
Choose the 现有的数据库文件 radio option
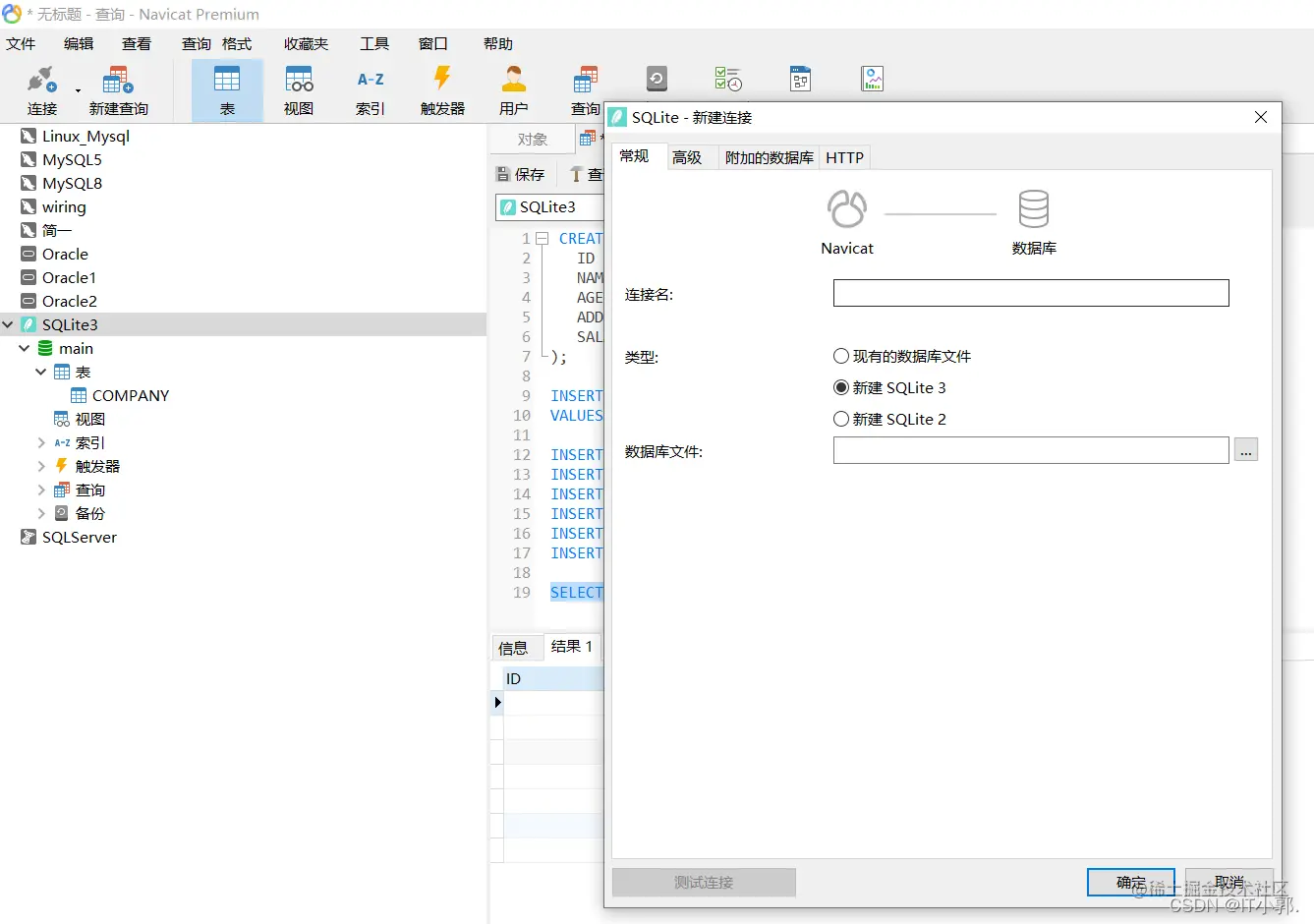841,356
